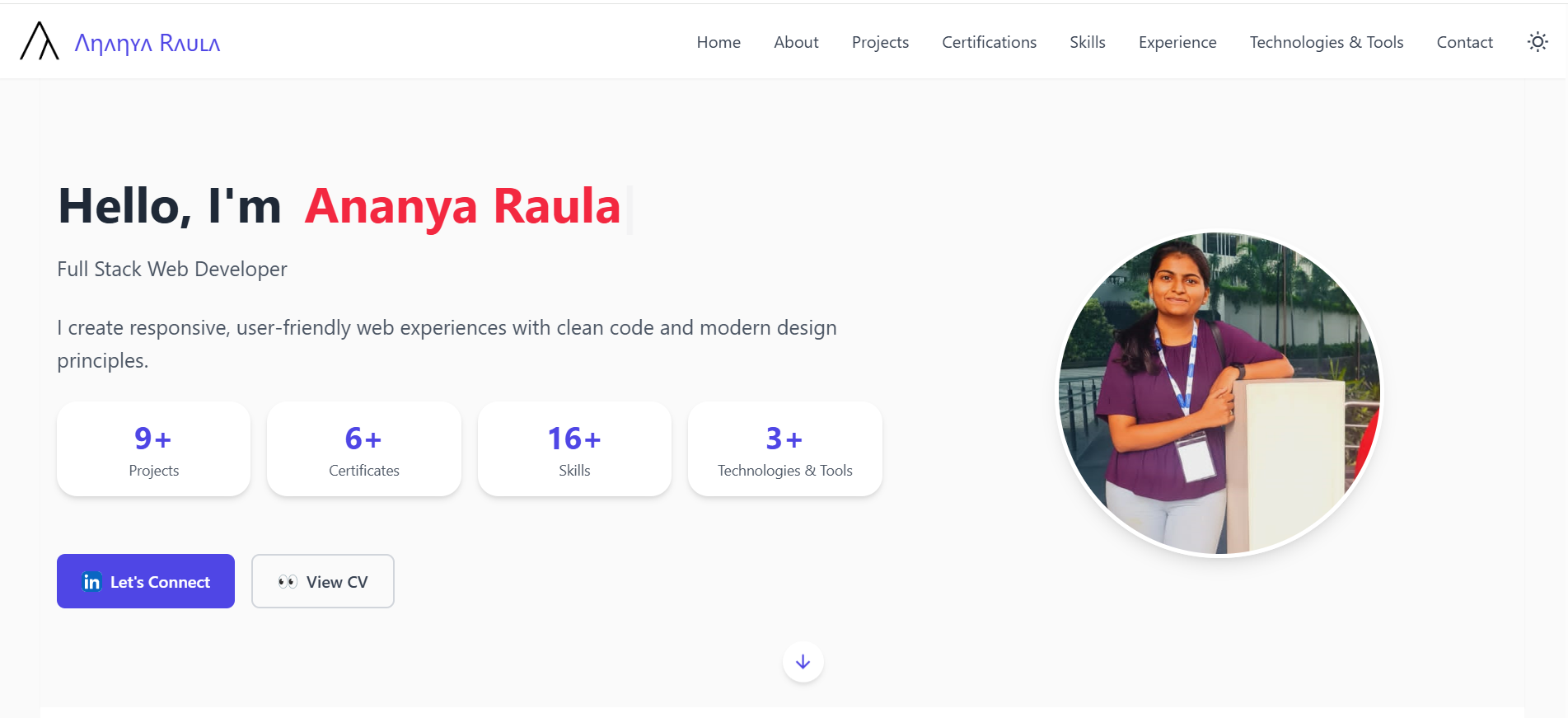Screen dimensions: 1568x718
Task: Click the red 'Ananya Raula' heading name
Action: point(462,206)
